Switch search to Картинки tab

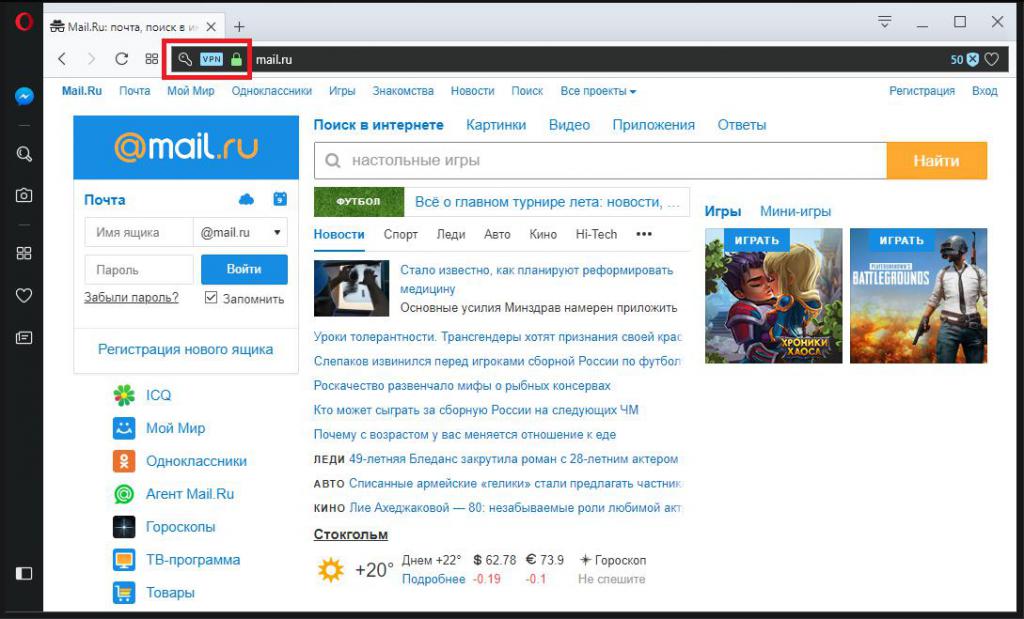496,125
